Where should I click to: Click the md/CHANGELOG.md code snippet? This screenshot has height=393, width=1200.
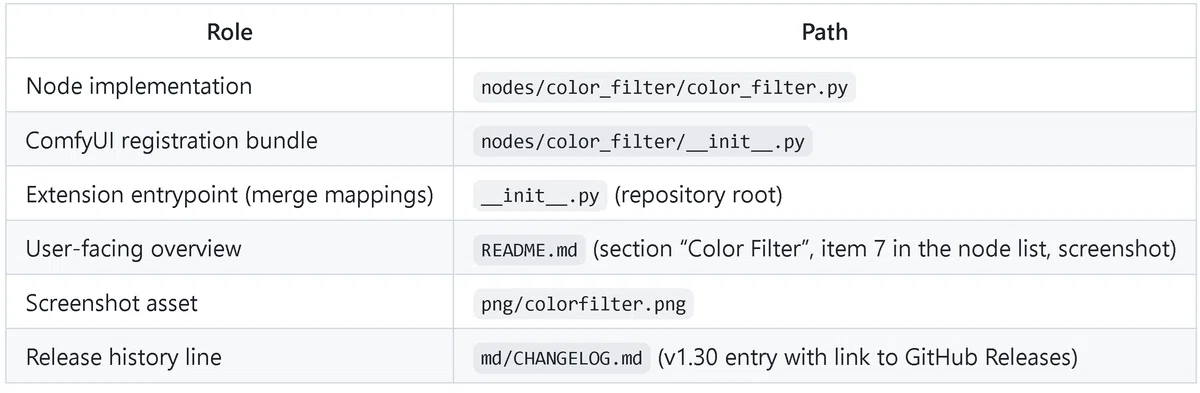(562, 358)
